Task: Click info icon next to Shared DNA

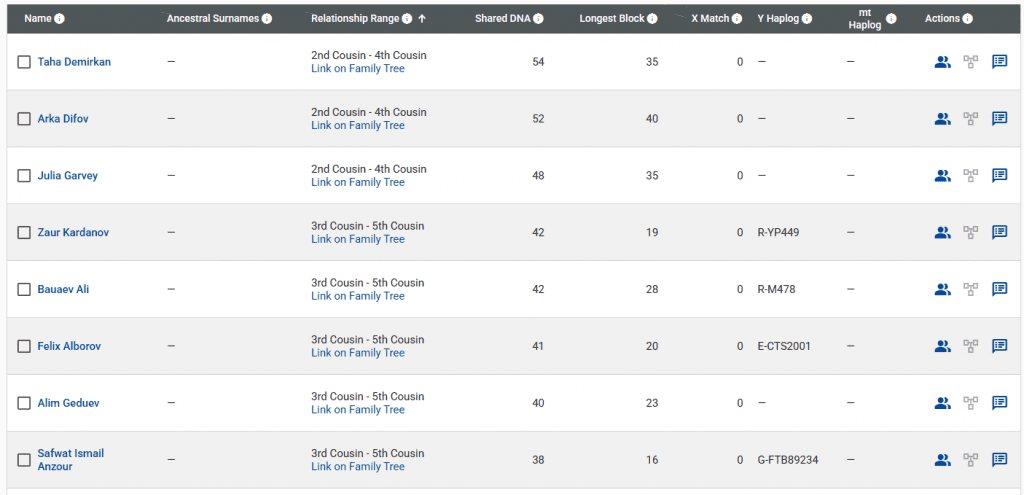Action: [x=539, y=19]
